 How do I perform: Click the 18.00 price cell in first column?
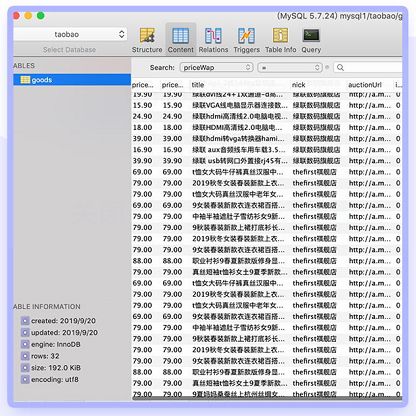pyautogui.click(x=143, y=128)
